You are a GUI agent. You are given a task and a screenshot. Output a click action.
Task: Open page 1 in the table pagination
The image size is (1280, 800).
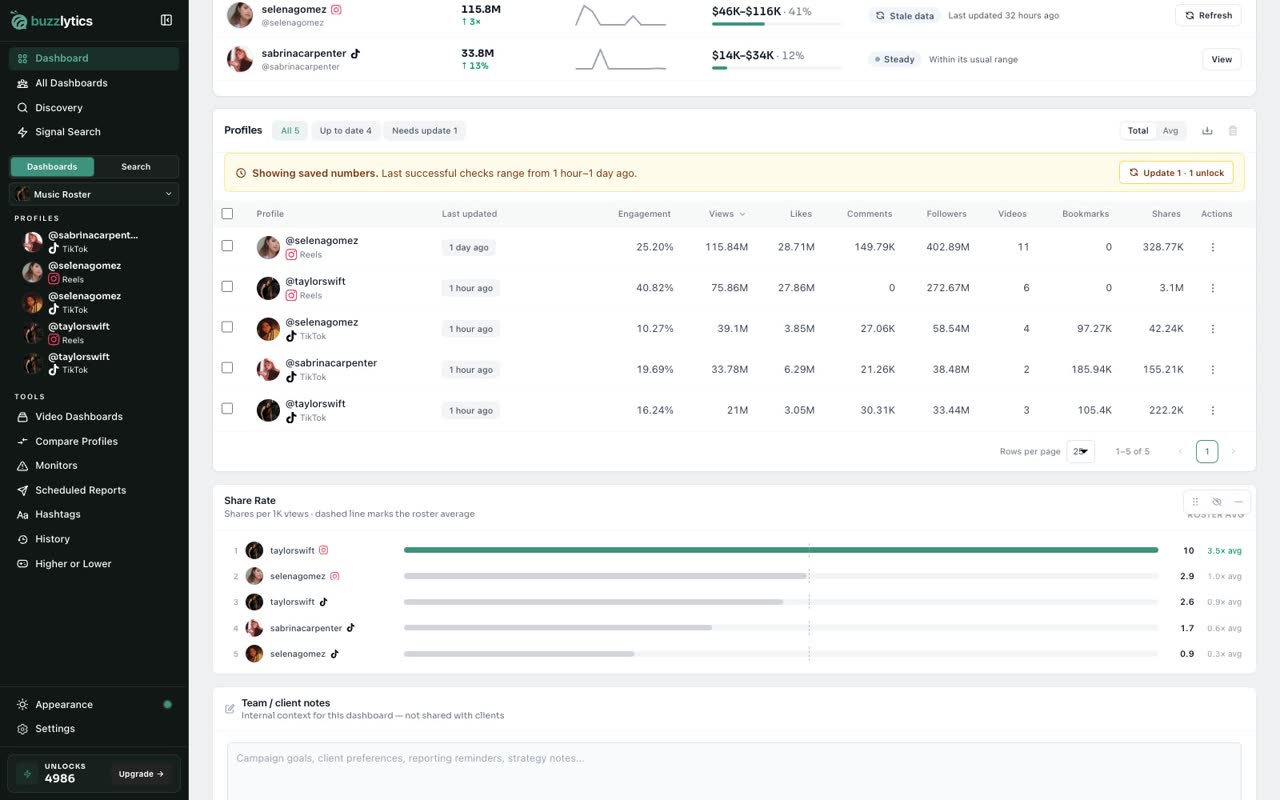(1207, 452)
